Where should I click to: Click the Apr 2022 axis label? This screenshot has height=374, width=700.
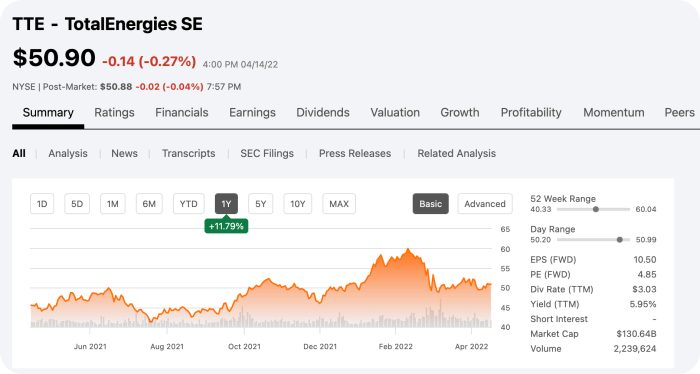coord(471,347)
